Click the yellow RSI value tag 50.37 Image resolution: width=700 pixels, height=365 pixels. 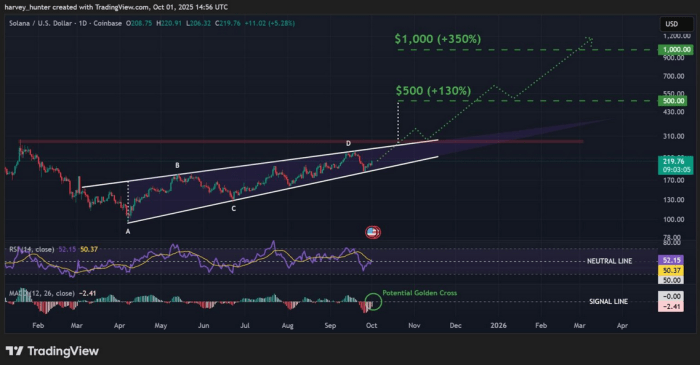671,270
